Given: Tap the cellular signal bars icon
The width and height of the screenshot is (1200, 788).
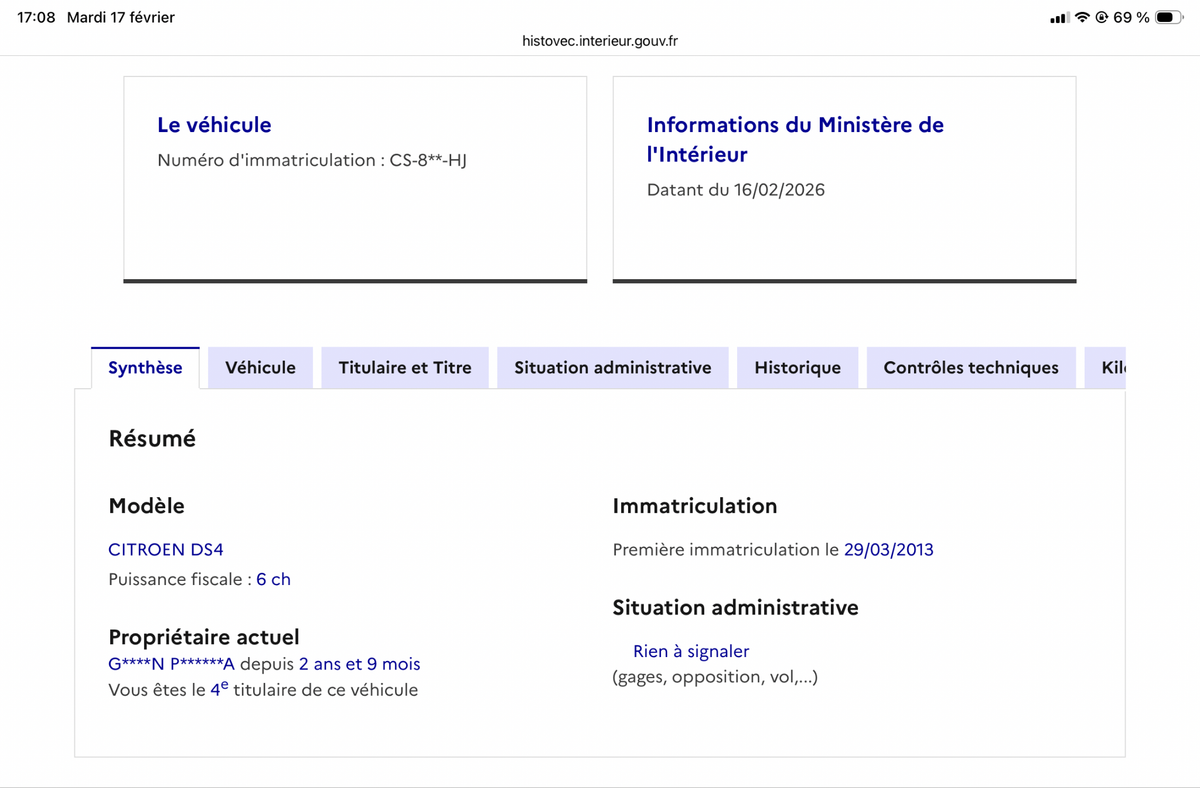Looking at the screenshot, I should pos(1060,18).
